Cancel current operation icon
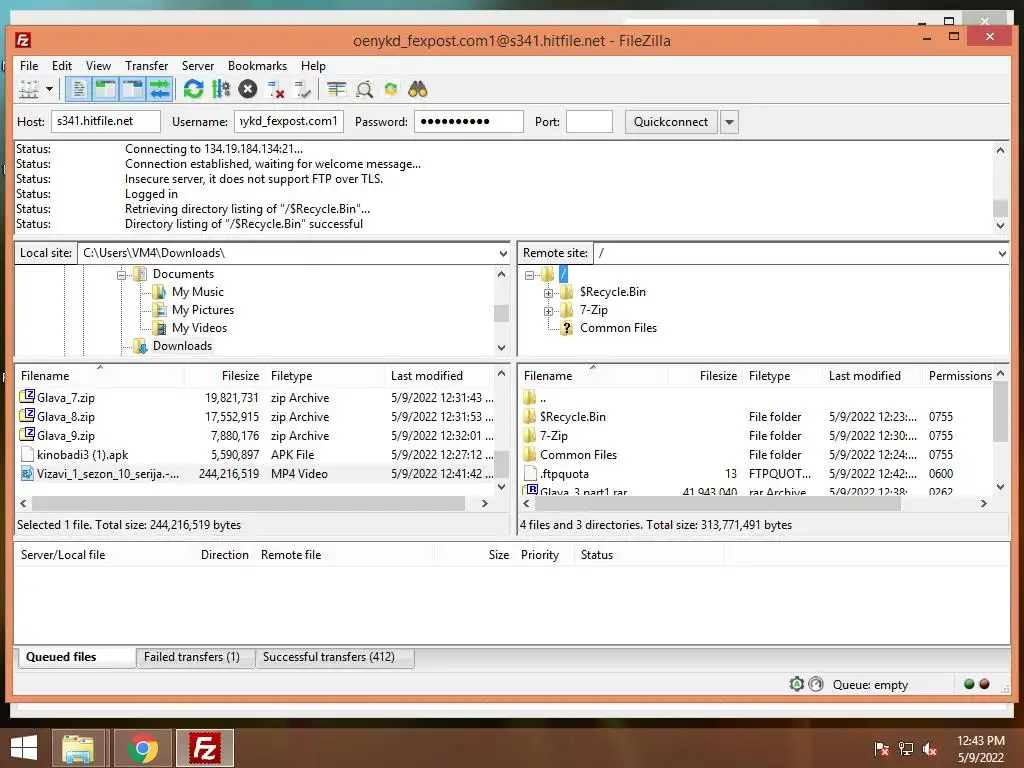Screen dimensions: 1024x768 tap(248, 89)
